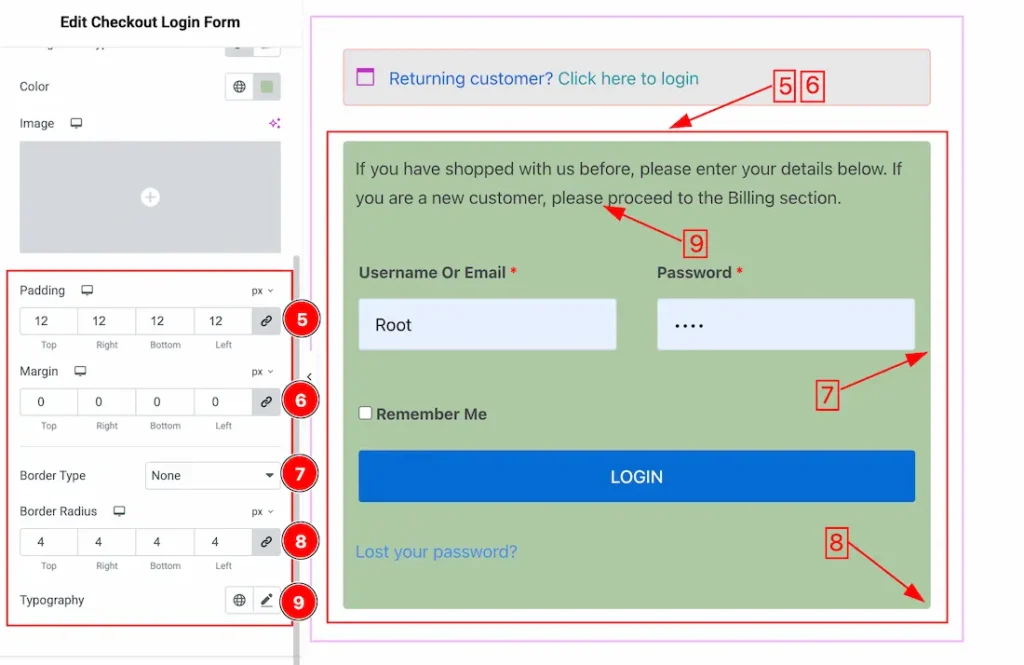The image size is (1024, 665).
Task: Click the green Color swatch
Action: 267,87
